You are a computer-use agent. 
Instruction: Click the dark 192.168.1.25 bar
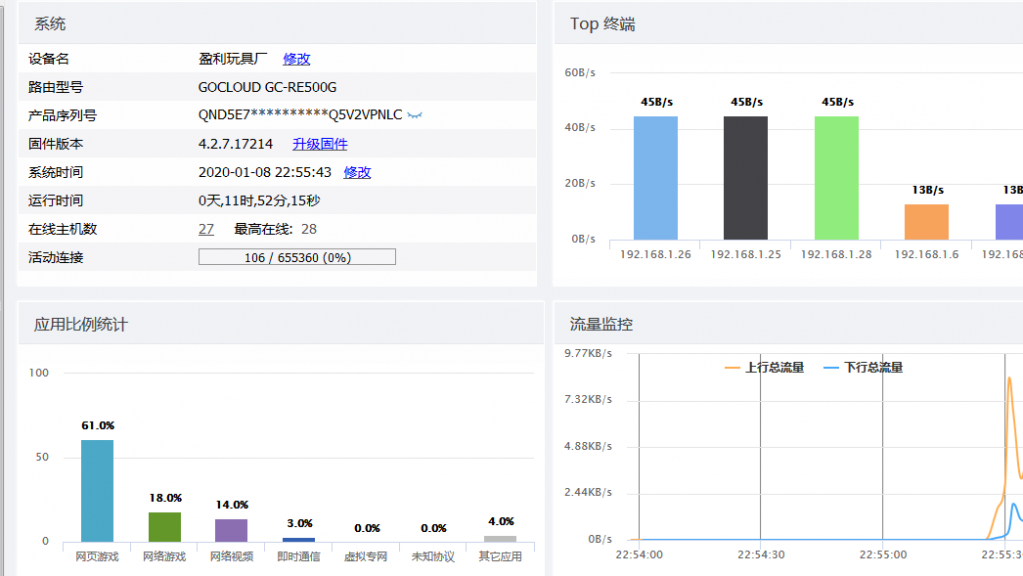tap(746, 178)
